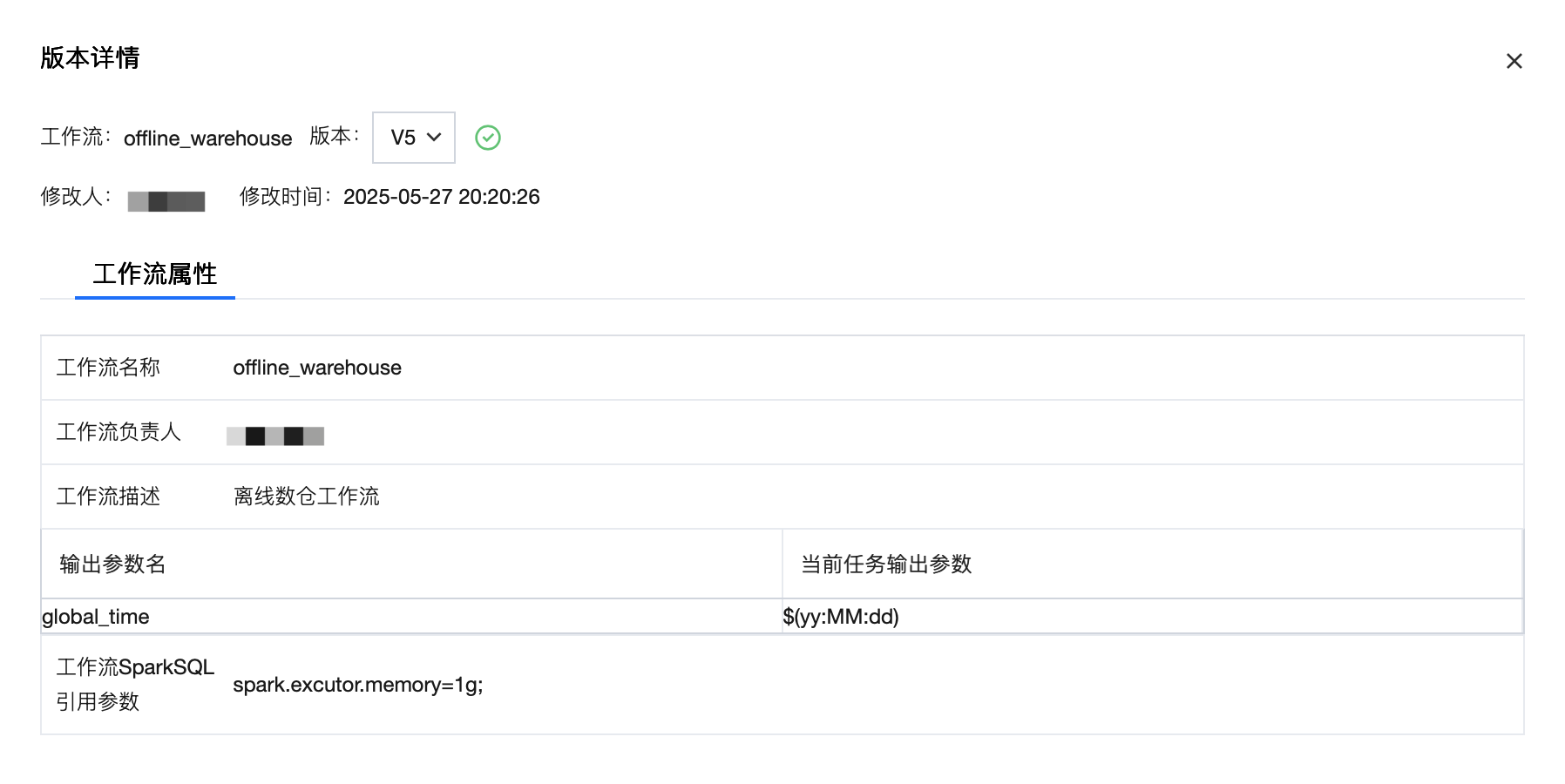Click the 当前任务输出参数 column header
The image size is (1565, 784).
tap(886, 564)
